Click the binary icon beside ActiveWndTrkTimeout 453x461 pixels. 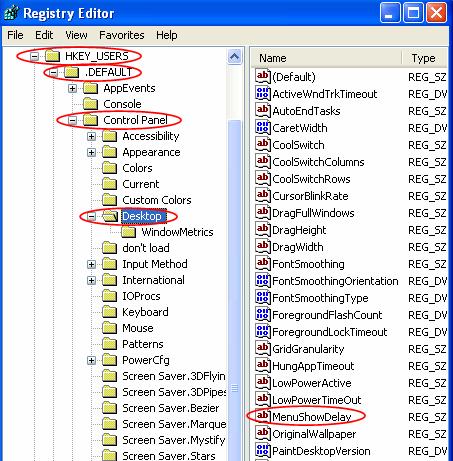[x=263, y=94]
